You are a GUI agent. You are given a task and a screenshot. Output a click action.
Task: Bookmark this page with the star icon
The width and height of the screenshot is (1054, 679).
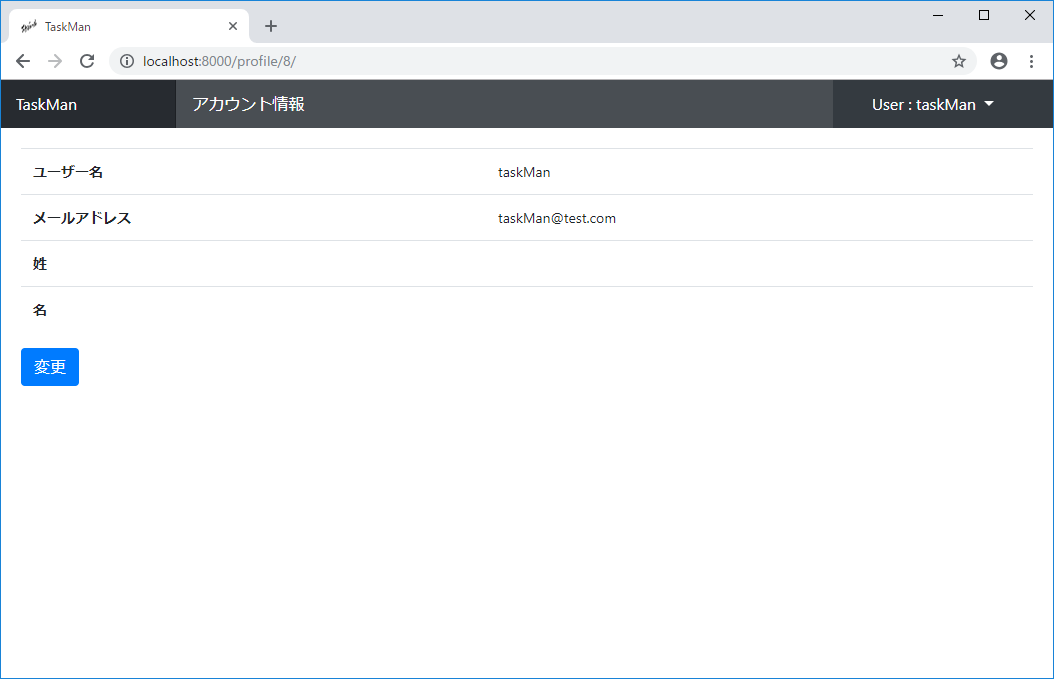(x=959, y=61)
